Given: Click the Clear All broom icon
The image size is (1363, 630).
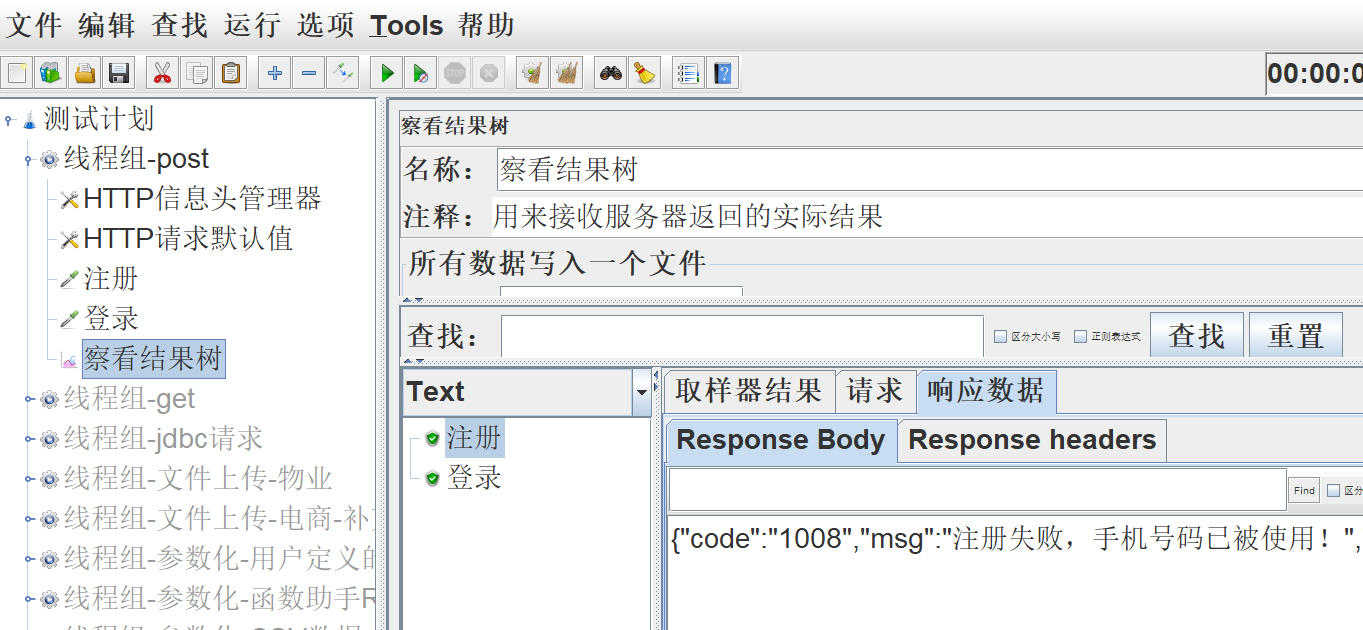Looking at the screenshot, I should coord(645,73).
